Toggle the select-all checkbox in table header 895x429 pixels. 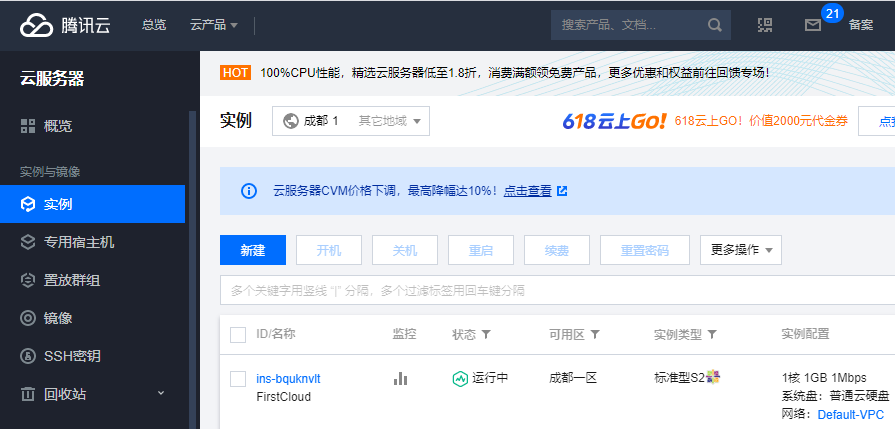pyautogui.click(x=238, y=334)
